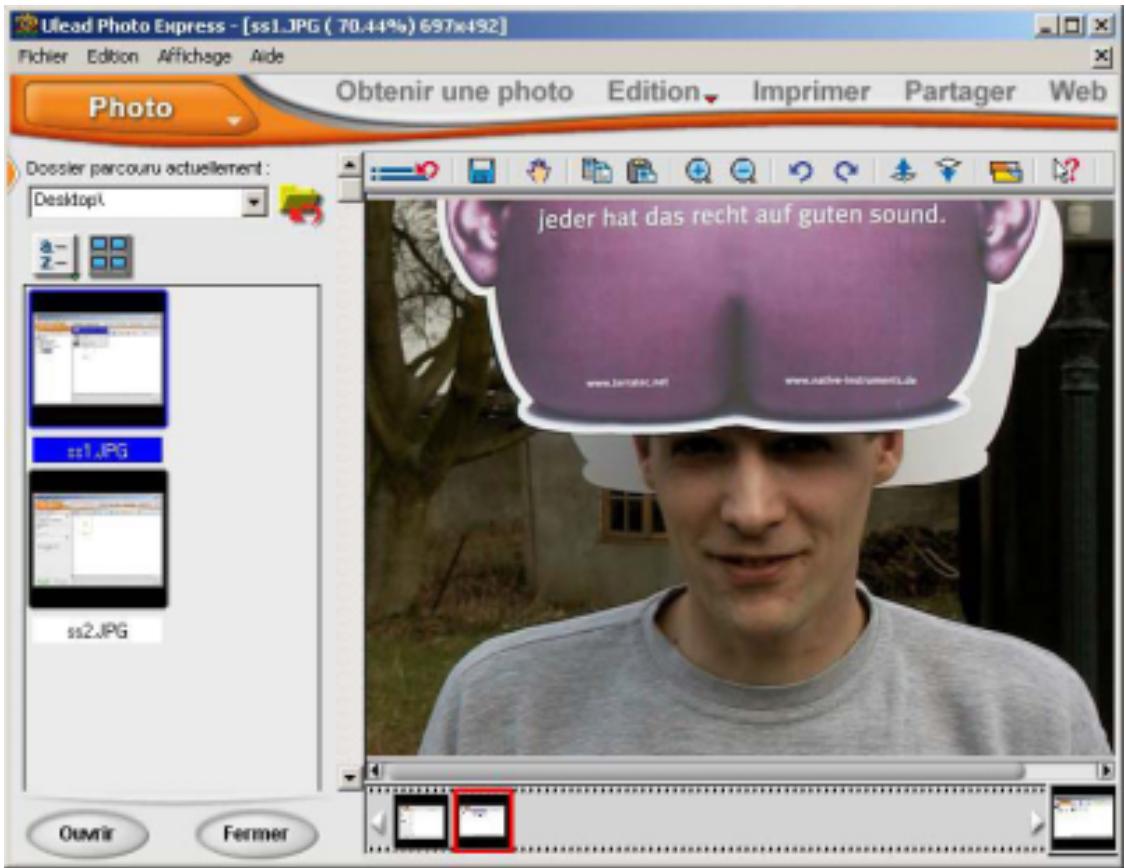Zoom in with the plus magnifier
The height and width of the screenshot is (868, 1126).
tap(697, 171)
